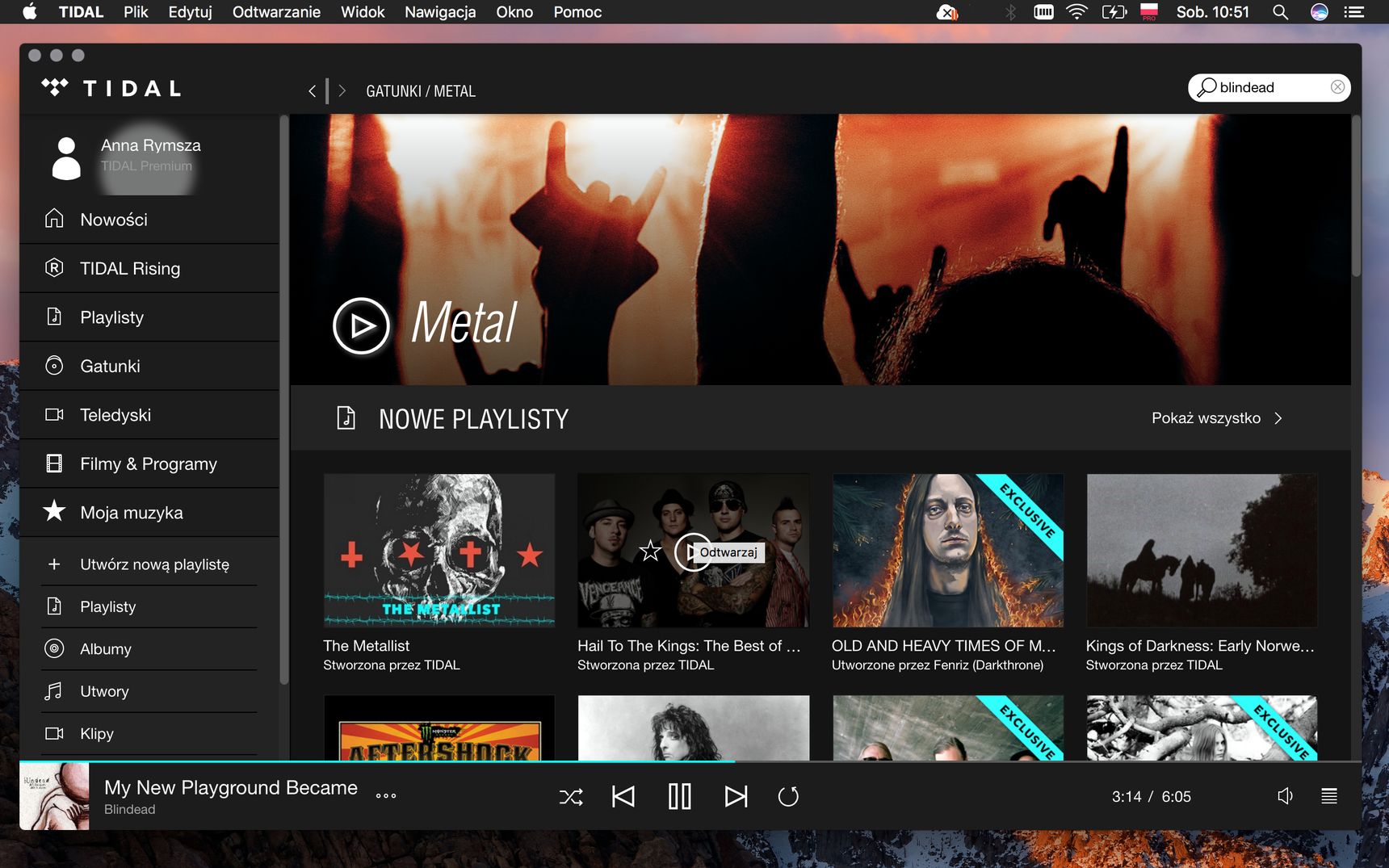Open the Aftershock playlist thumbnail
The height and width of the screenshot is (868, 1389).
pos(439,728)
